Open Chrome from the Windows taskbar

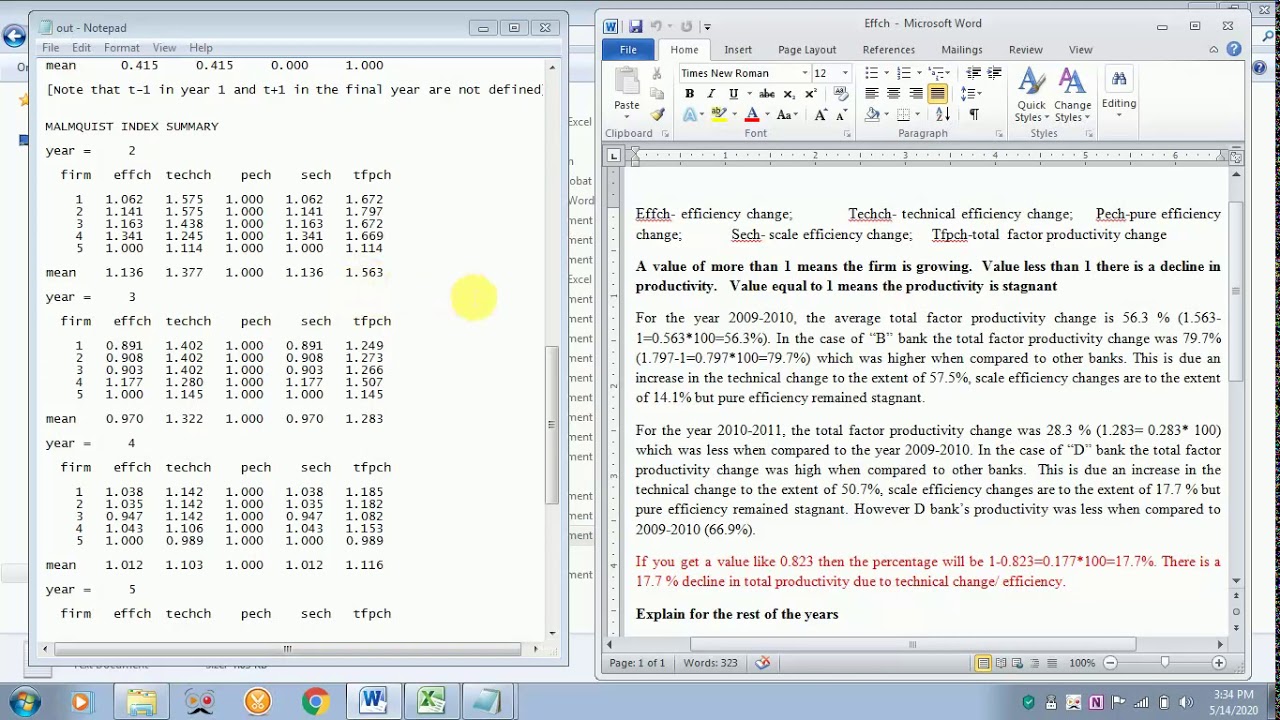coord(315,701)
